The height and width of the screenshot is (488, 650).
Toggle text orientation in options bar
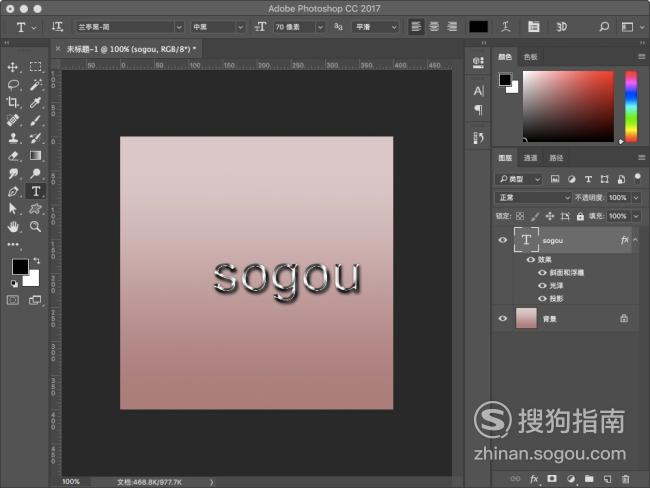pyautogui.click(x=57, y=27)
